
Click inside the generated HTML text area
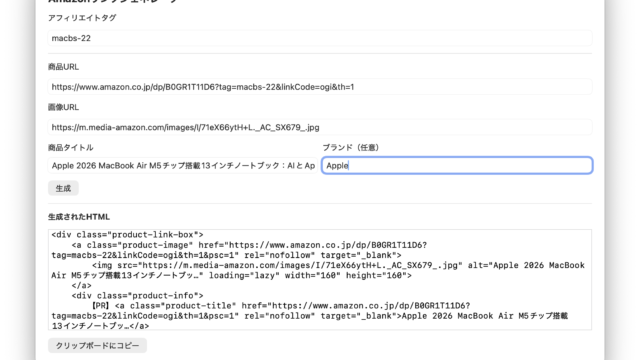click(320, 280)
